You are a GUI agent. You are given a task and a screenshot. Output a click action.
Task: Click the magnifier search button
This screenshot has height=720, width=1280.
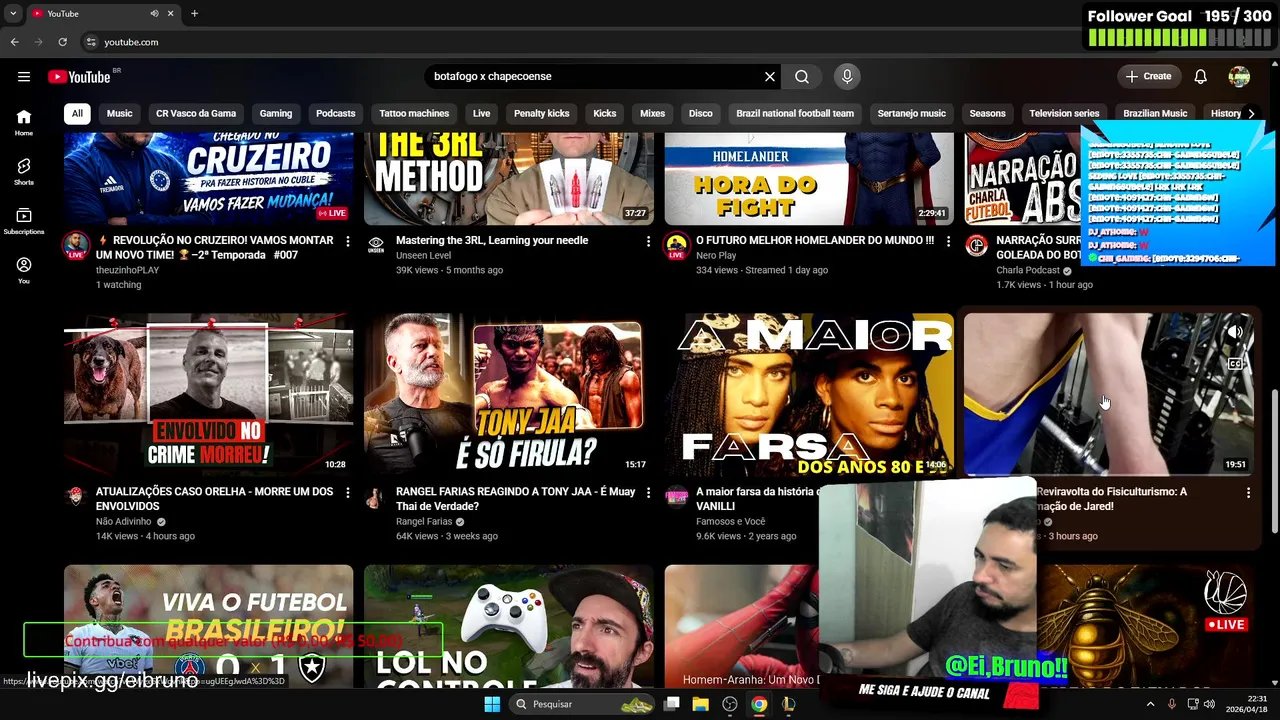click(802, 77)
